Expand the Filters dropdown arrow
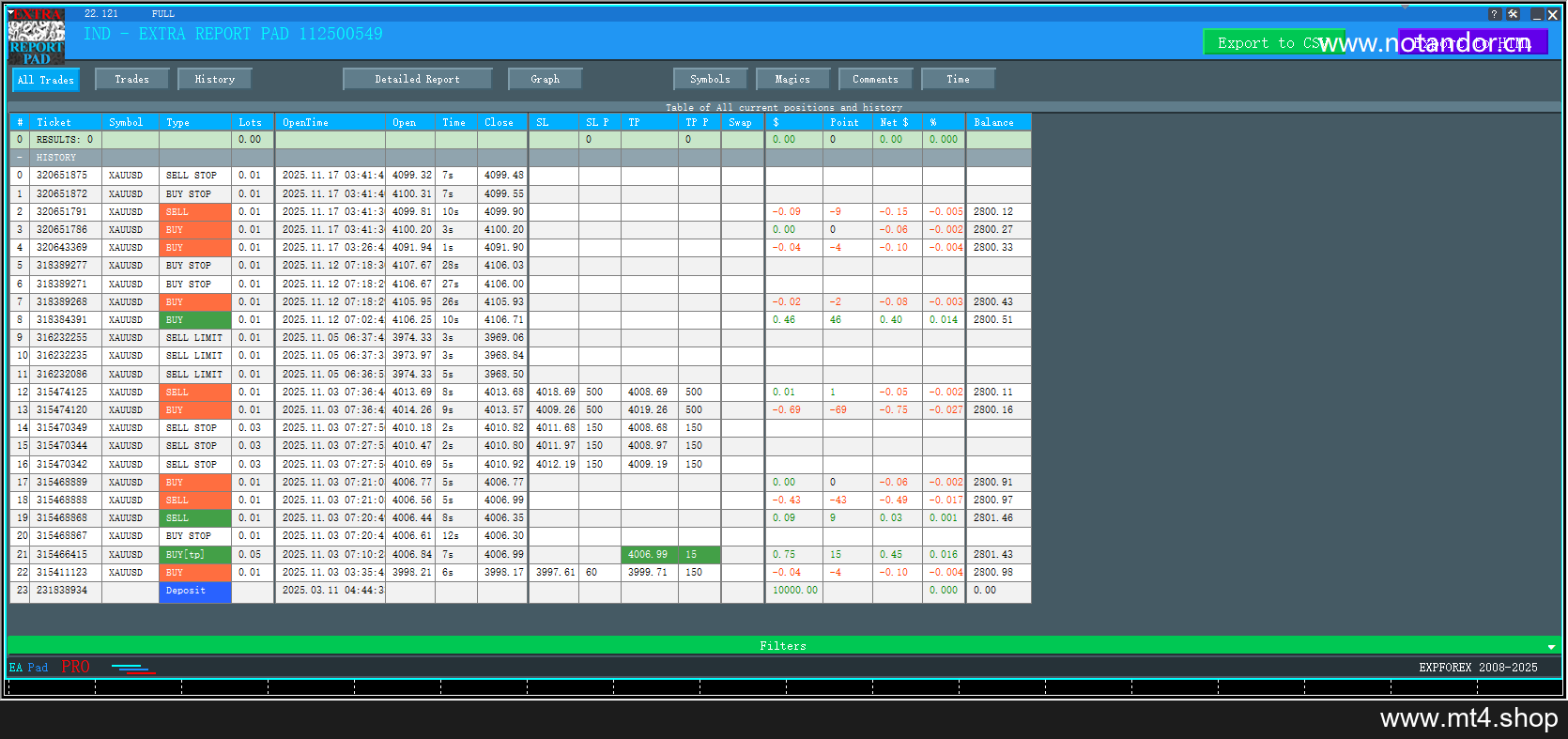Screen dimensions: 1568x739 click(1551, 646)
